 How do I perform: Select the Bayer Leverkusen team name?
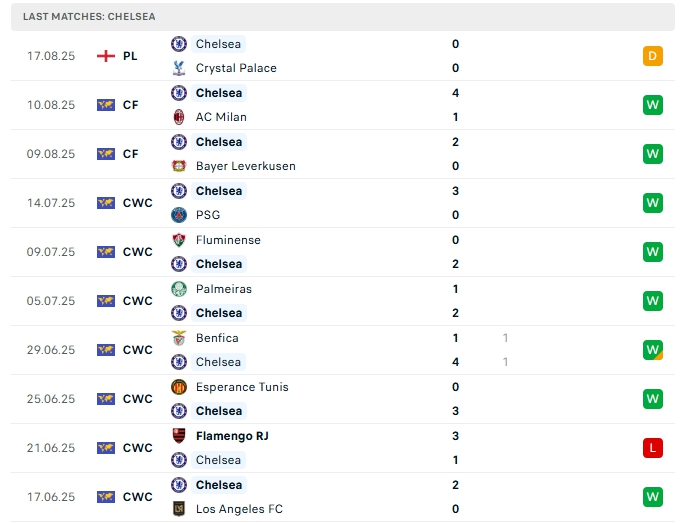pos(245,166)
